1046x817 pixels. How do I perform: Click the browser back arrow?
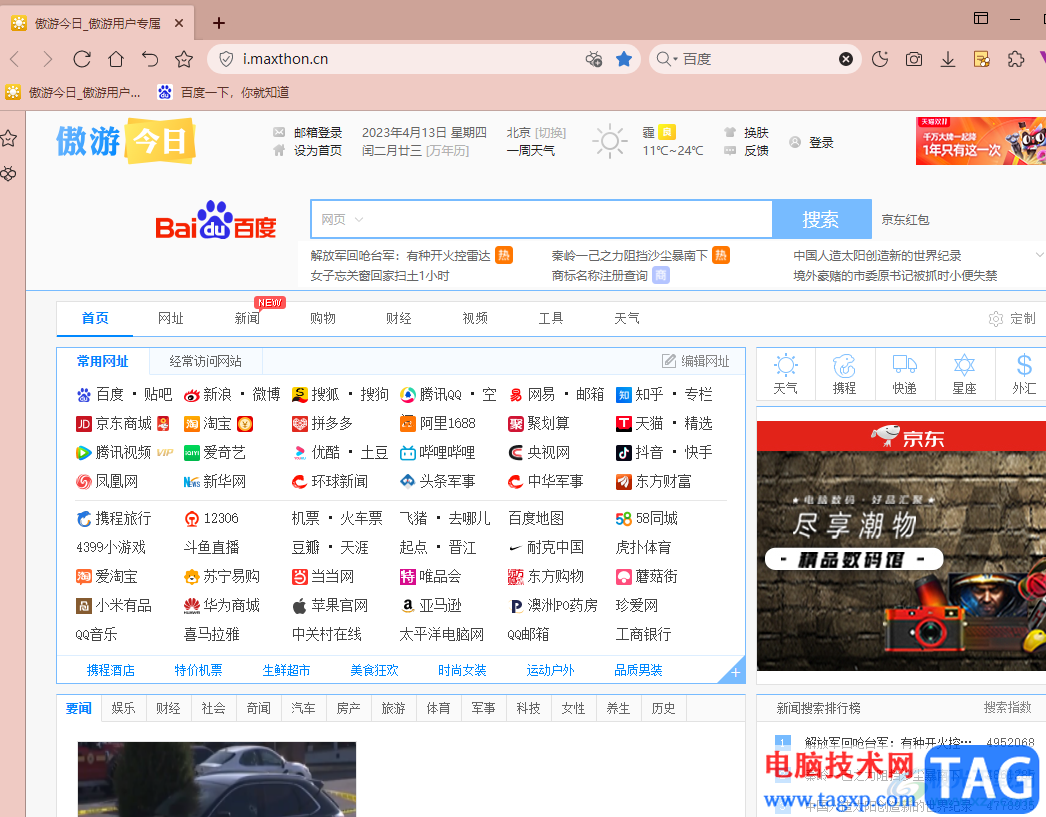point(15,59)
